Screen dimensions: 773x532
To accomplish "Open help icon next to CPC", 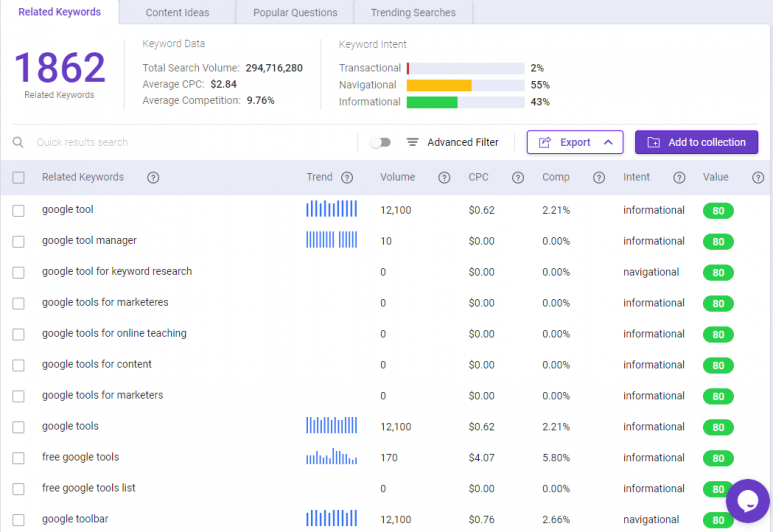I will pos(518,177).
